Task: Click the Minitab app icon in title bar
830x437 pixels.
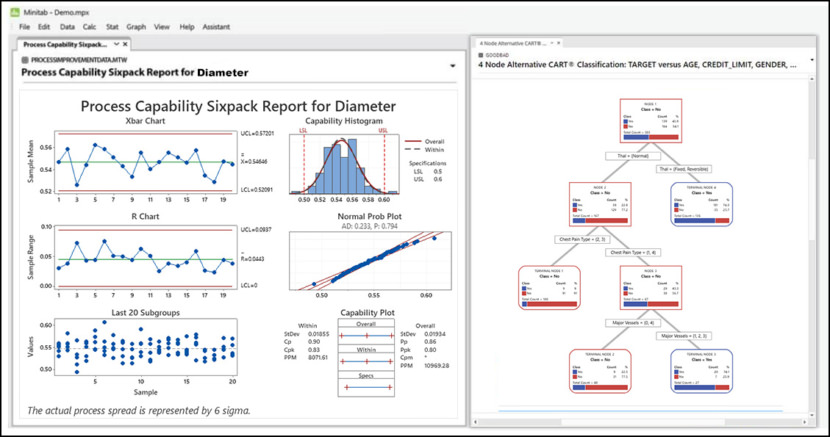Action: (15, 12)
